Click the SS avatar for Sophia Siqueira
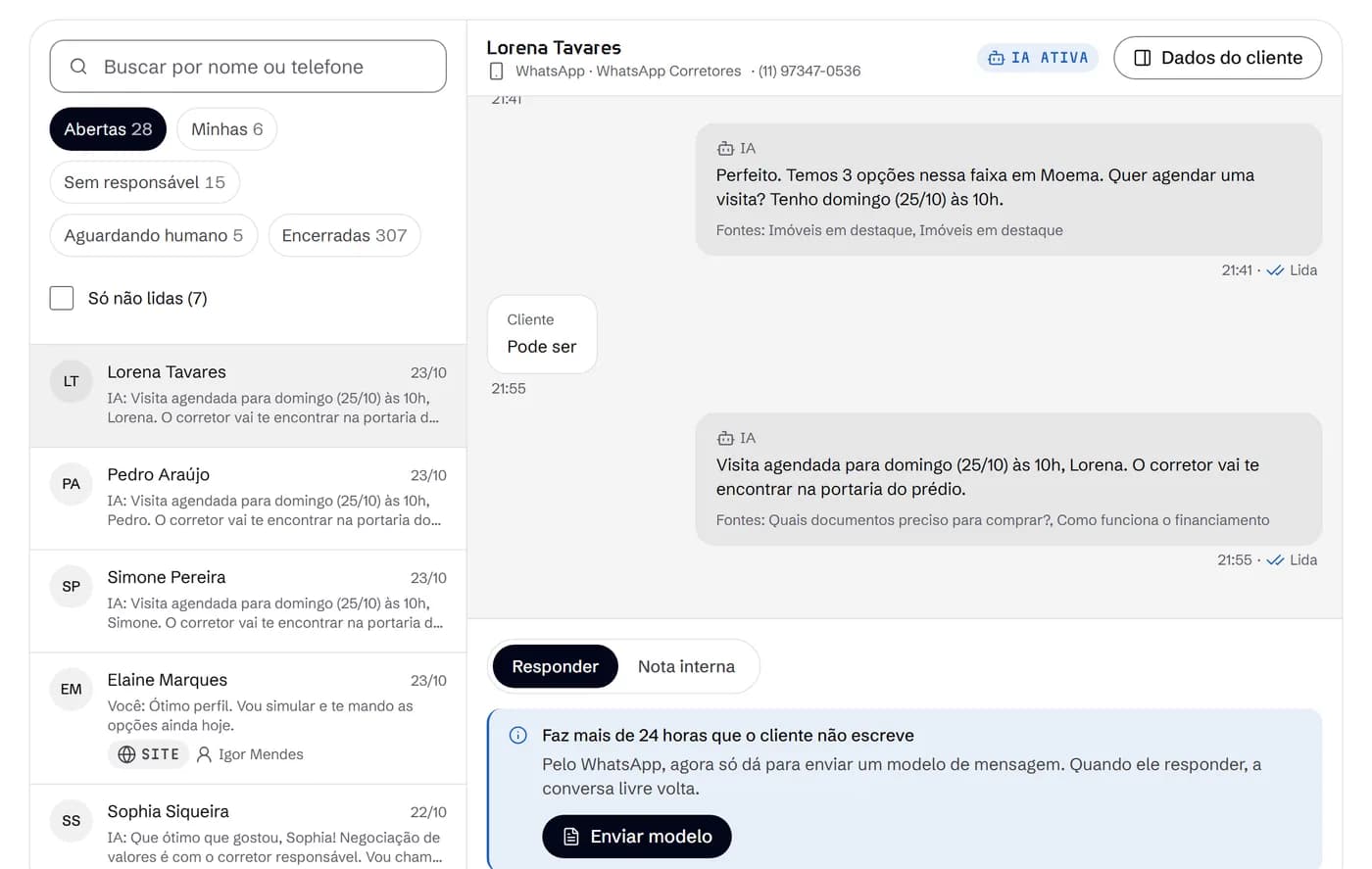This screenshot has height=869, width=1372. [x=72, y=821]
